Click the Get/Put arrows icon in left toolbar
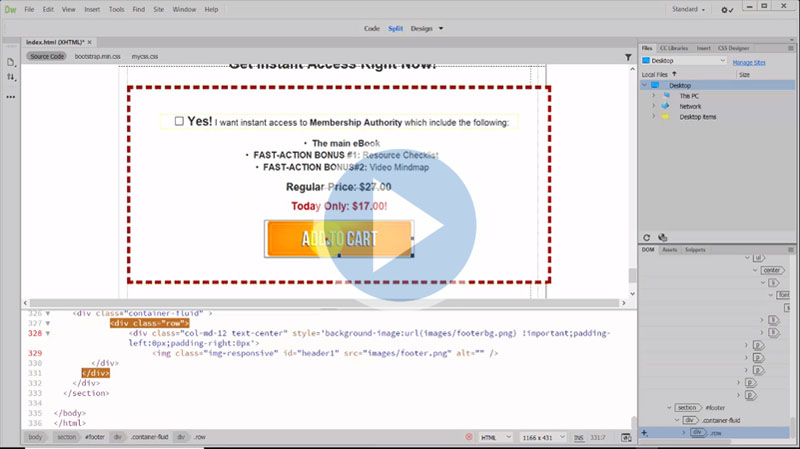Screen dimensions: 800x449 point(10,77)
